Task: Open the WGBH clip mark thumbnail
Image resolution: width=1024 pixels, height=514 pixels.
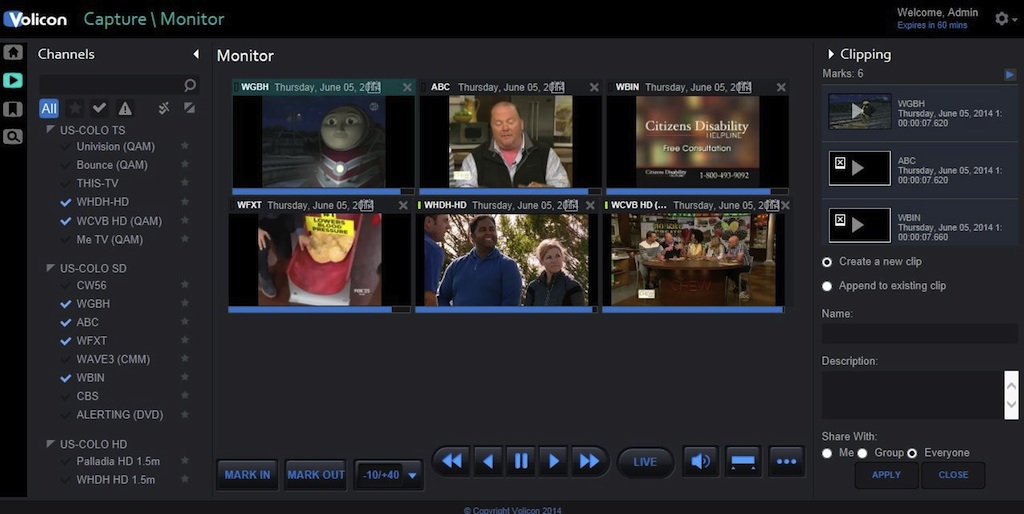Action: tap(859, 111)
